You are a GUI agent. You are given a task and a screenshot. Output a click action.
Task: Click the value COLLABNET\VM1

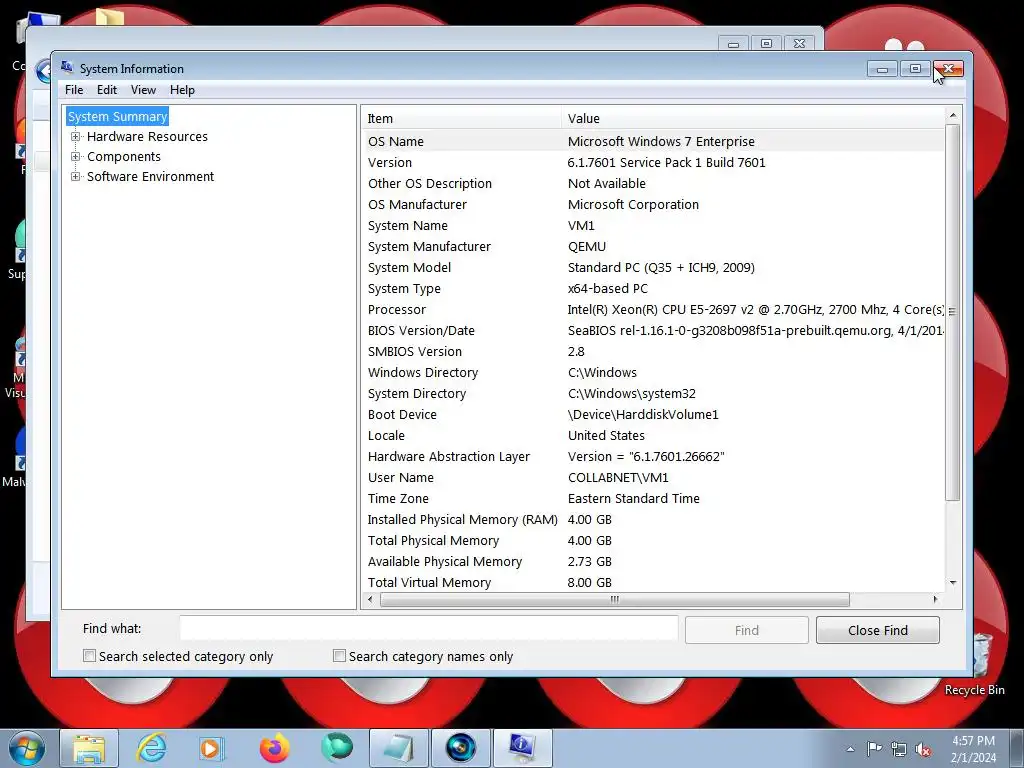point(618,477)
